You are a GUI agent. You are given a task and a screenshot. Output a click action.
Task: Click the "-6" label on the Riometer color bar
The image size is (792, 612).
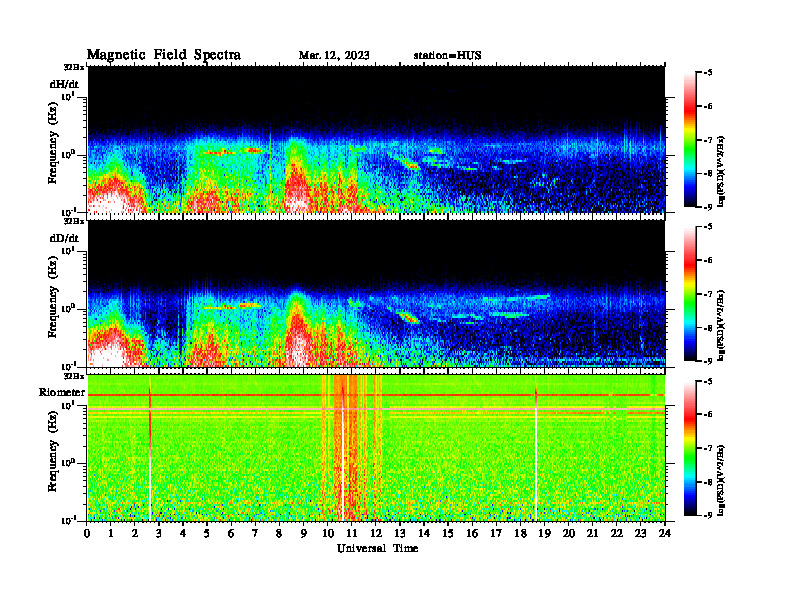coord(708,415)
